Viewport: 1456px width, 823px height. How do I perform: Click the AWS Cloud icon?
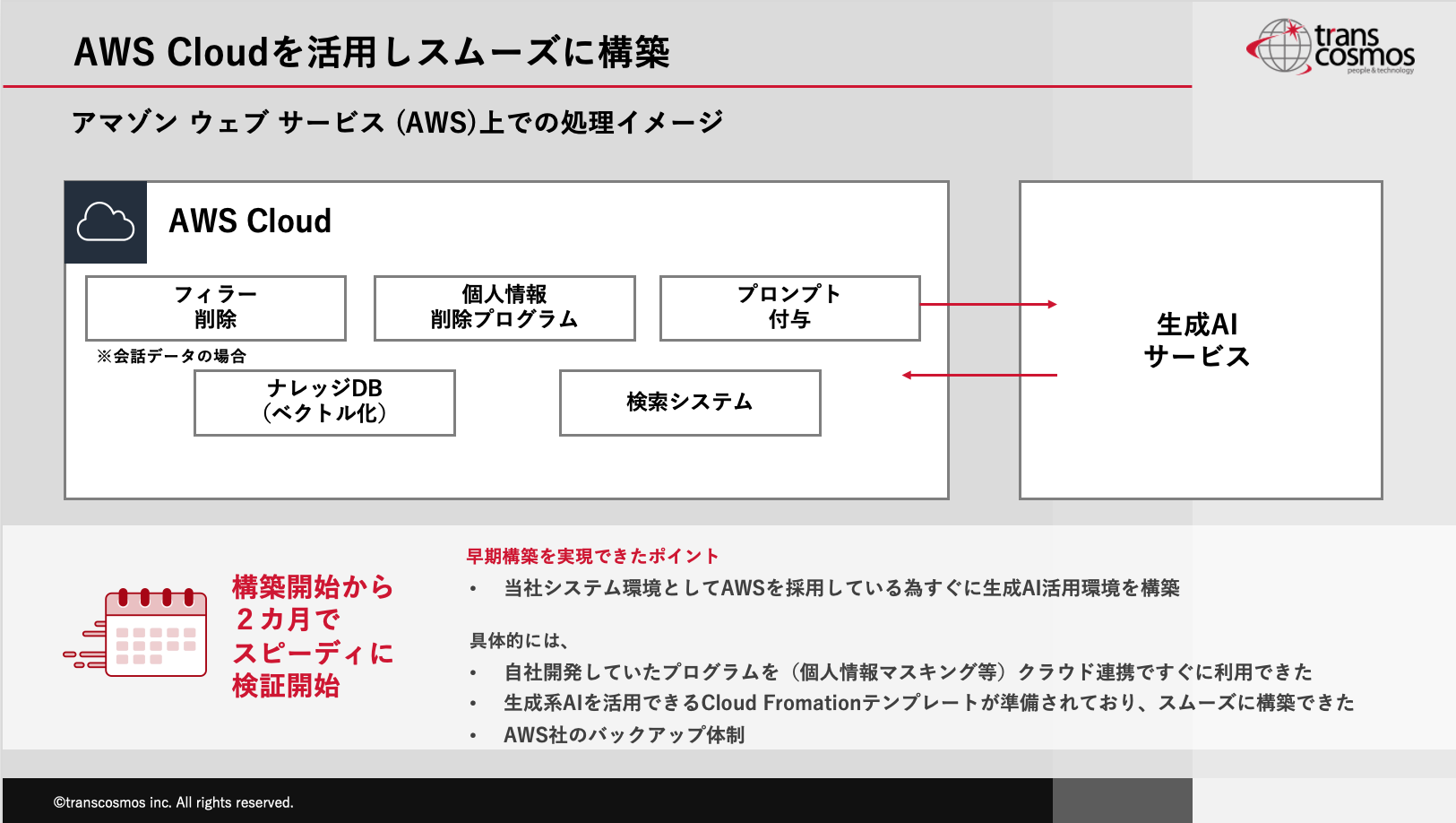[106, 222]
